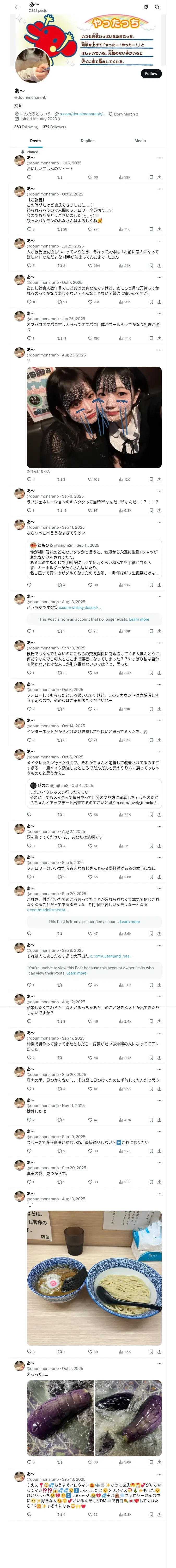This screenshot has height=1568, width=176.
Task: Click the back arrow at top
Action: coord(17,7)
